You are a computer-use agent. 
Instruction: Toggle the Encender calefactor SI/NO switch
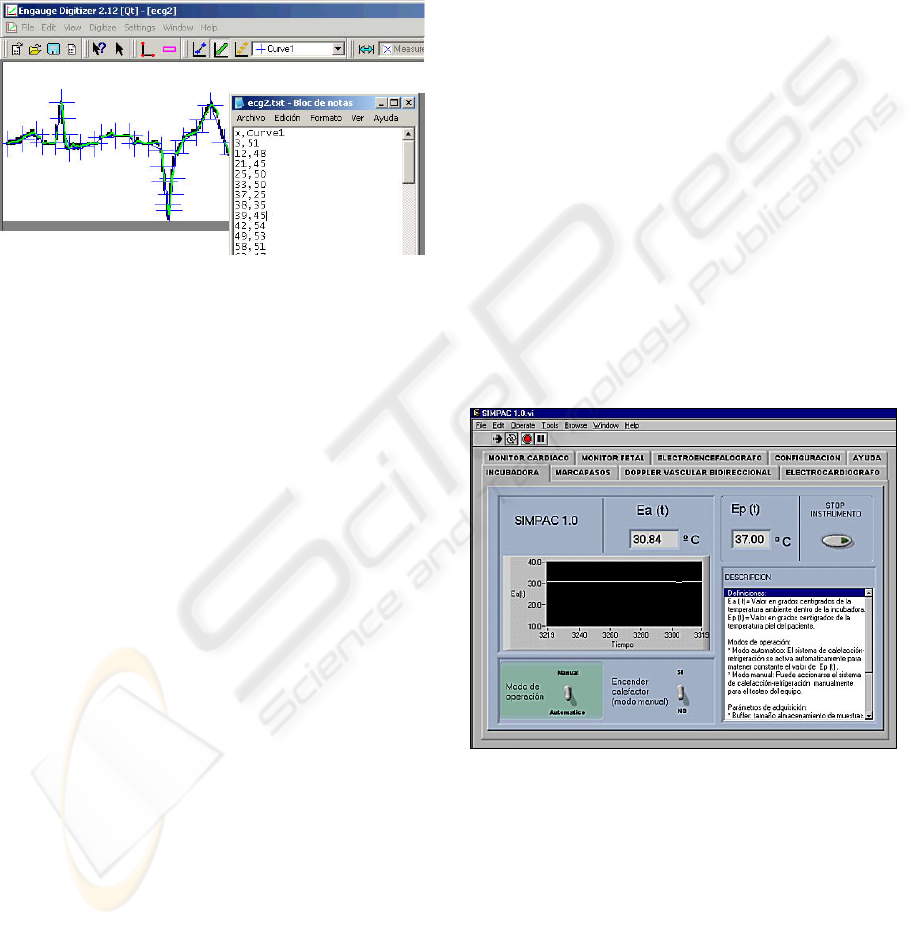pyautogui.click(x=681, y=692)
